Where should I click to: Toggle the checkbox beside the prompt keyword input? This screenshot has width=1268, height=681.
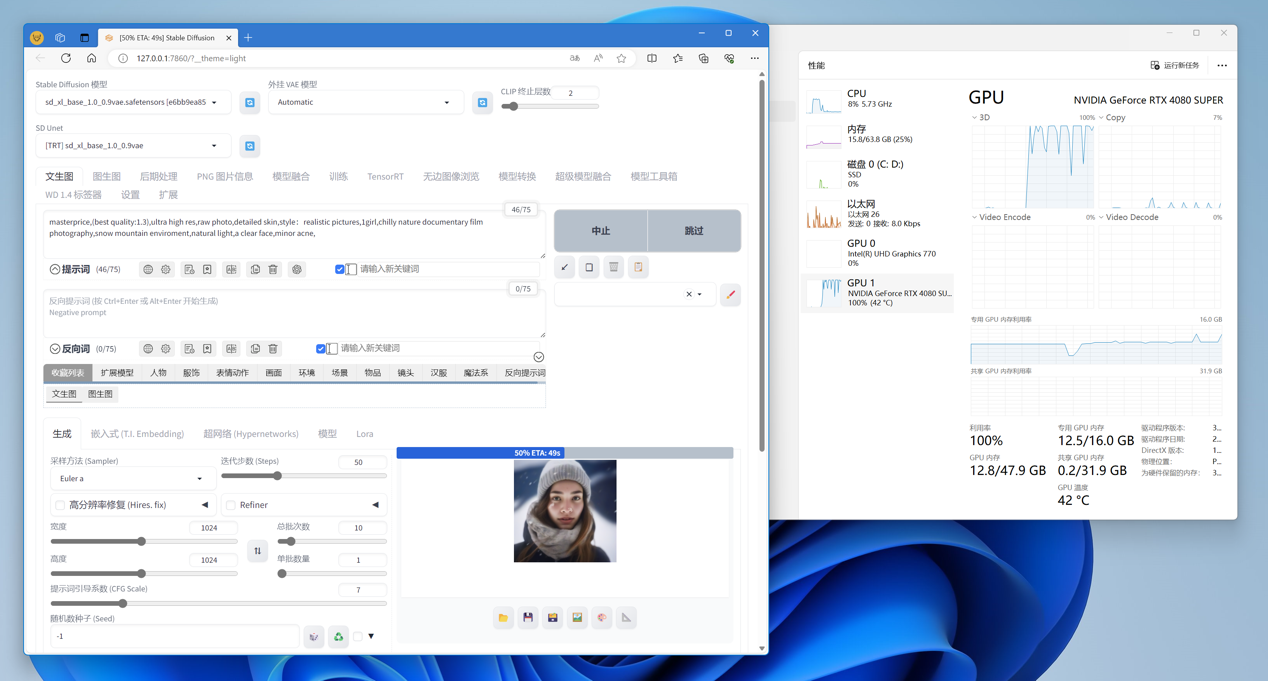(340, 270)
